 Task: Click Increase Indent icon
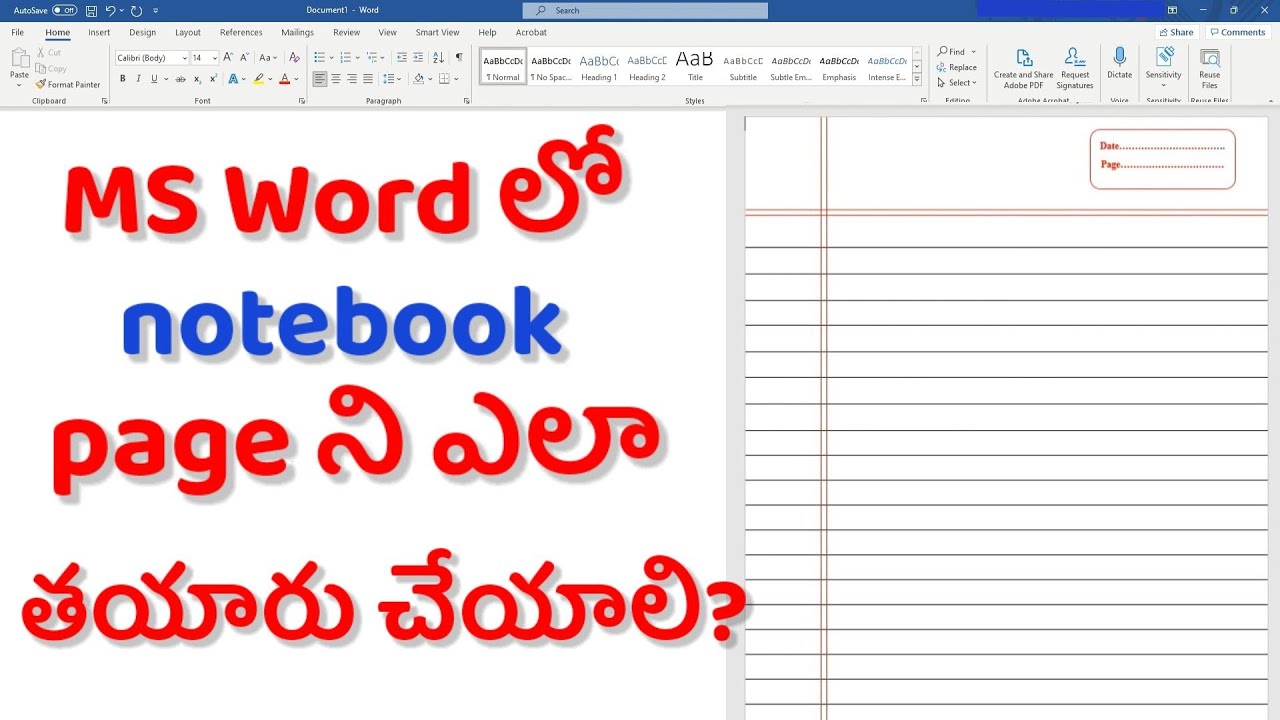click(x=416, y=58)
